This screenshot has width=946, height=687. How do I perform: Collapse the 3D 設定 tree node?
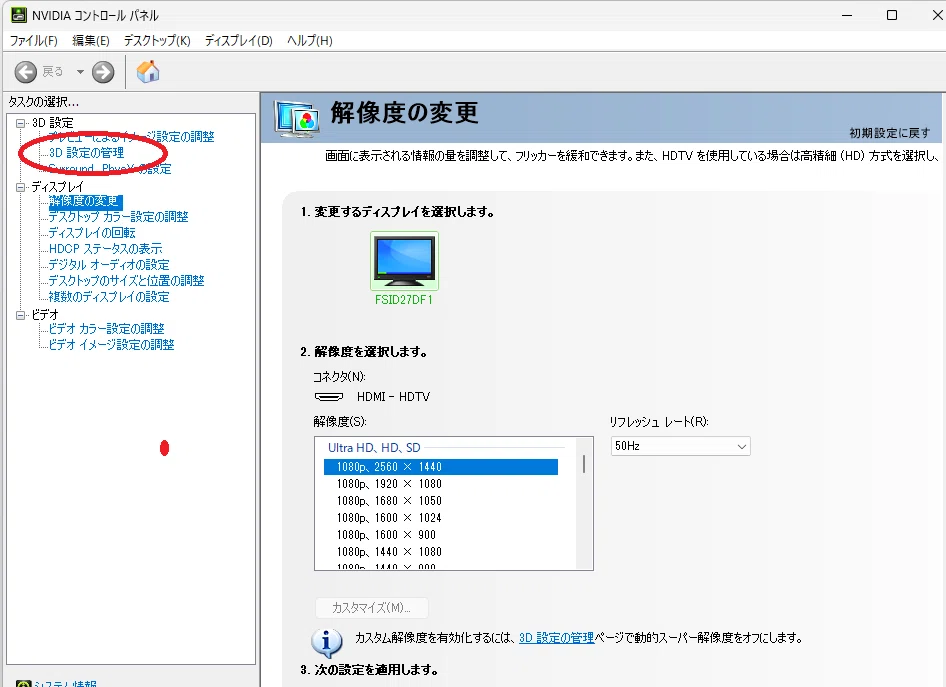point(21,123)
